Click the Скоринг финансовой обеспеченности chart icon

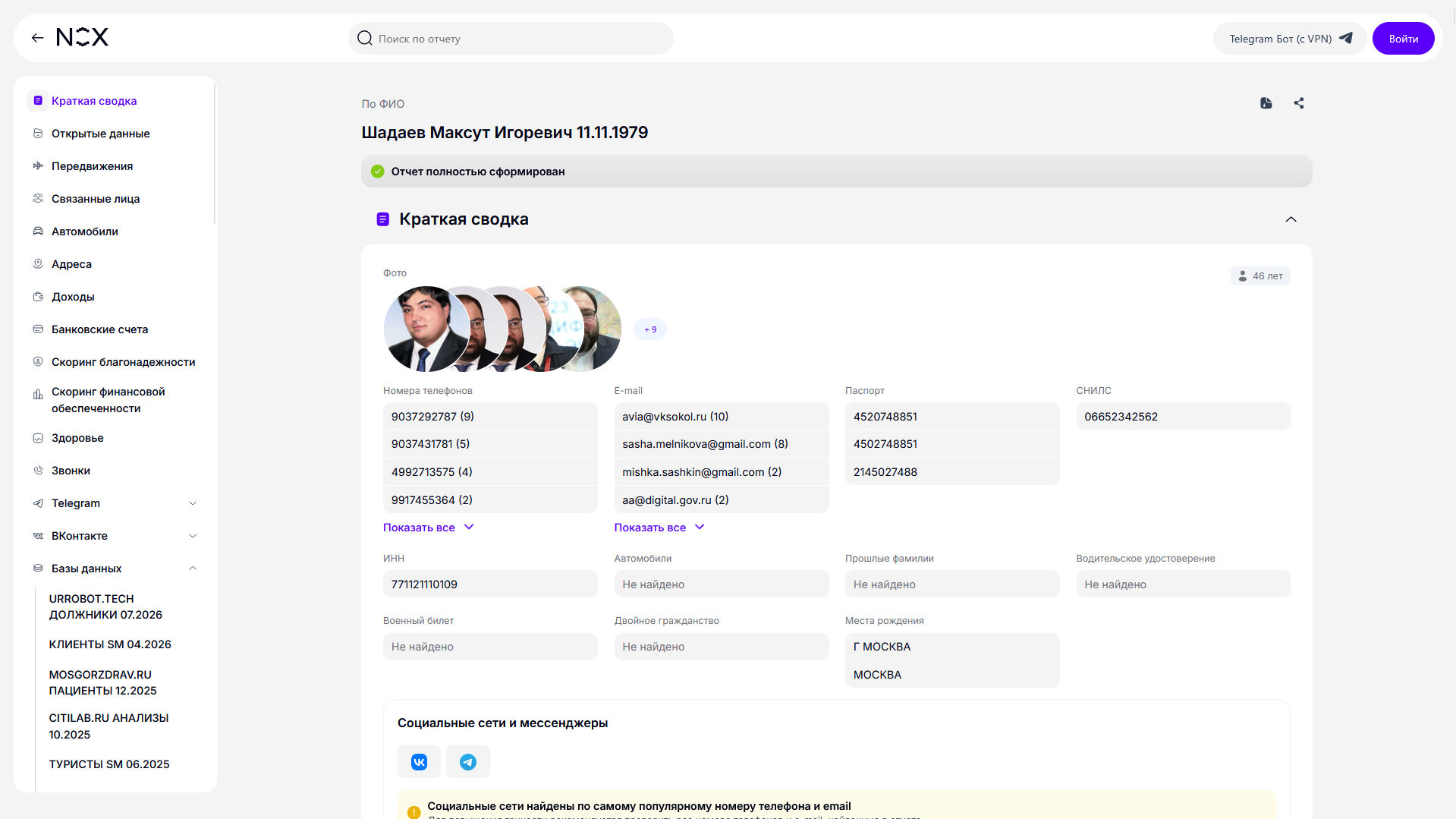[x=38, y=394]
